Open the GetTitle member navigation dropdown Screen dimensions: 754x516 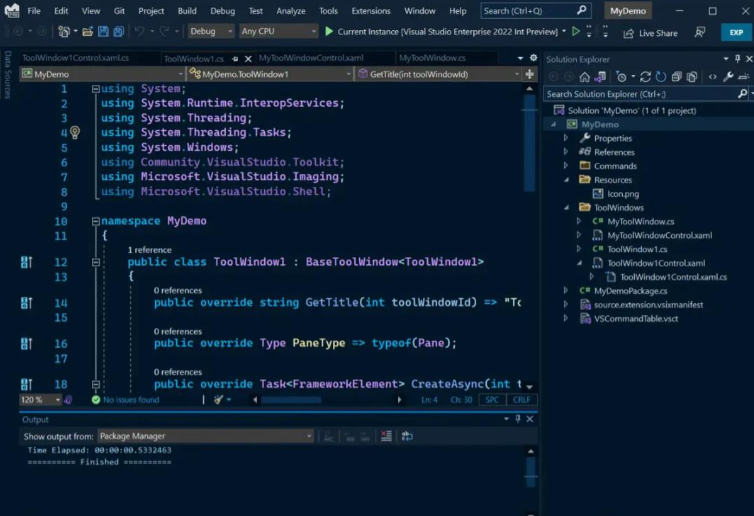[439, 74]
